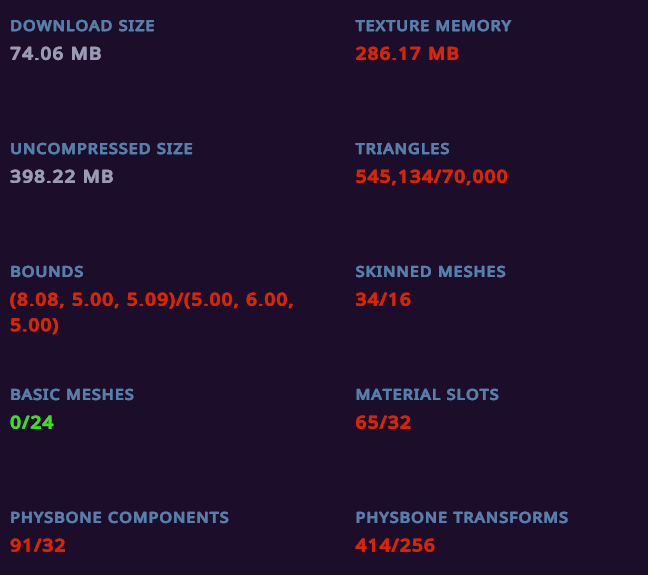Click the Download Size label
The image size is (648, 575).
point(82,26)
